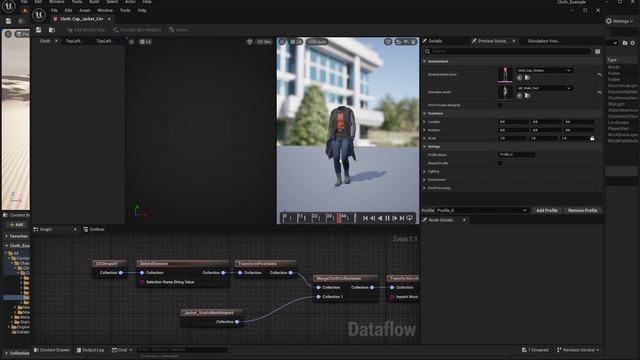Expand the PostProcessing section
This screenshot has height=360, width=640.
(424, 188)
